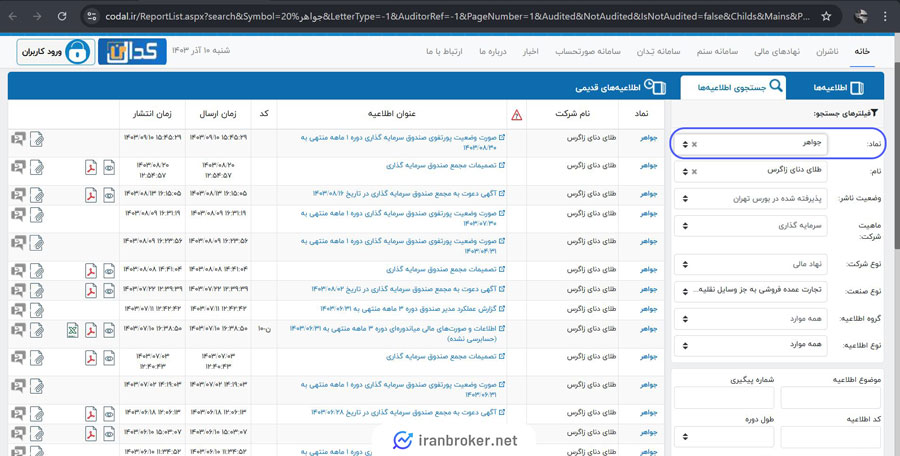Image resolution: width=900 pixels, height=456 pixels.
Task: Download PDF of invitation notice for 1403/06/28
Action: click(91, 414)
